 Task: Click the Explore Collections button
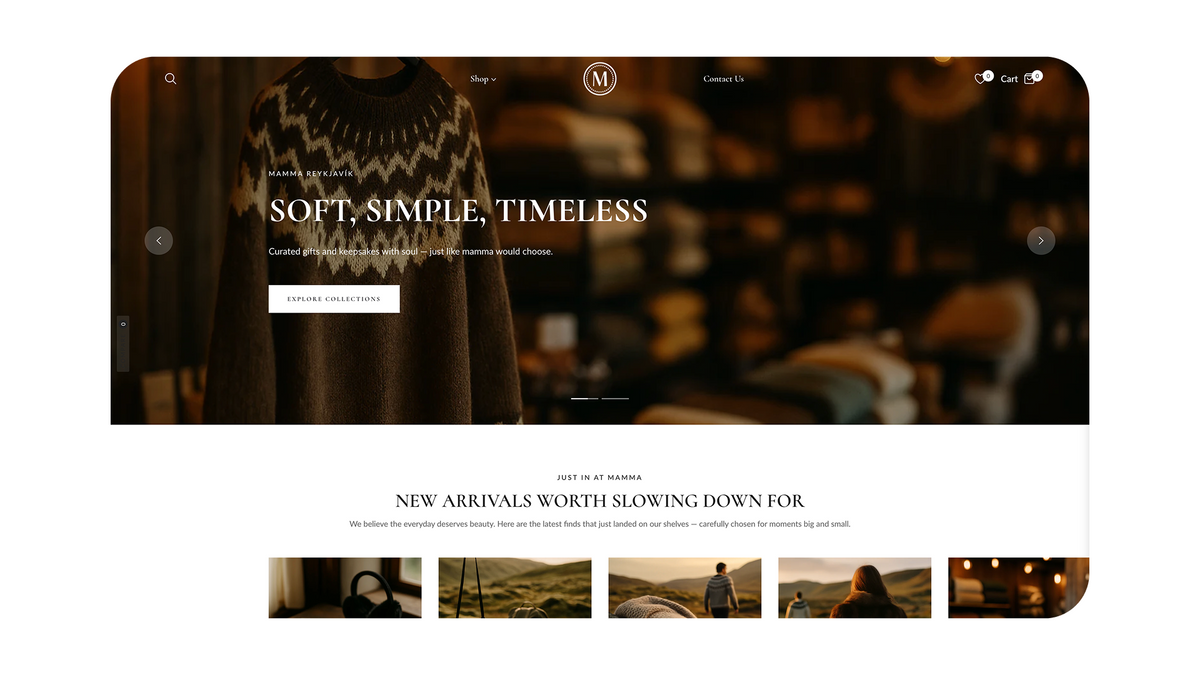point(334,299)
